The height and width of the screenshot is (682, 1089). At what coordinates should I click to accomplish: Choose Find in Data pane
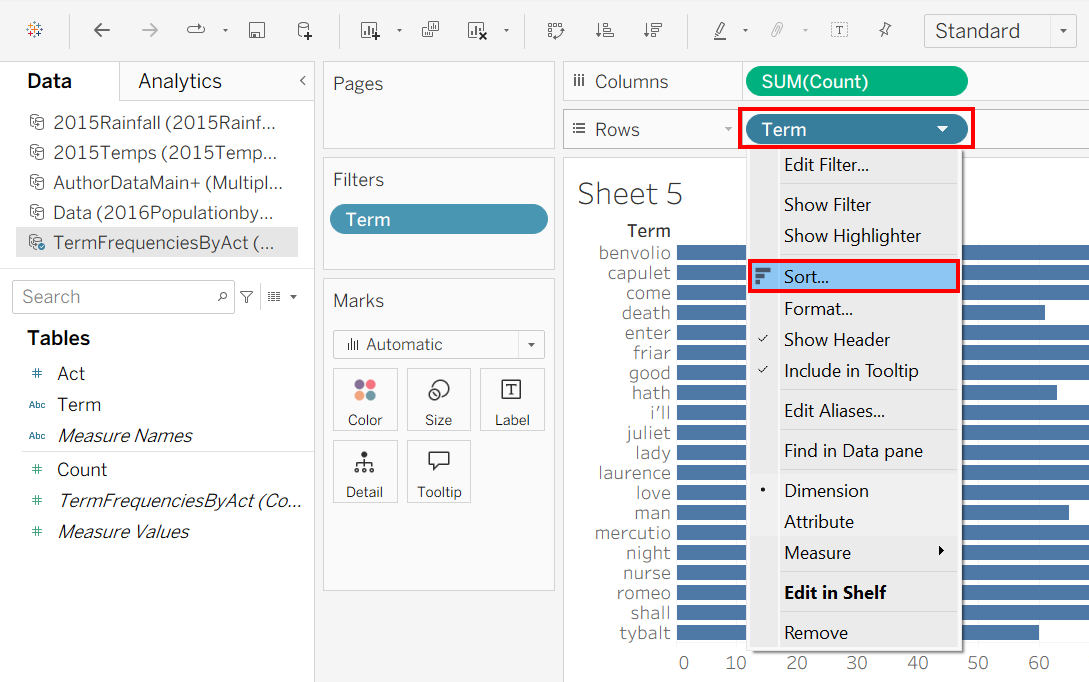tap(854, 451)
